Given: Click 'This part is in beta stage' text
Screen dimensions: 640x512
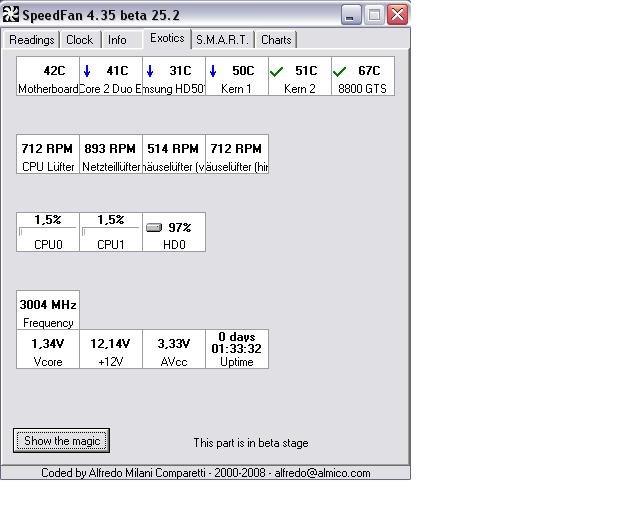Looking at the screenshot, I should tap(251, 443).
